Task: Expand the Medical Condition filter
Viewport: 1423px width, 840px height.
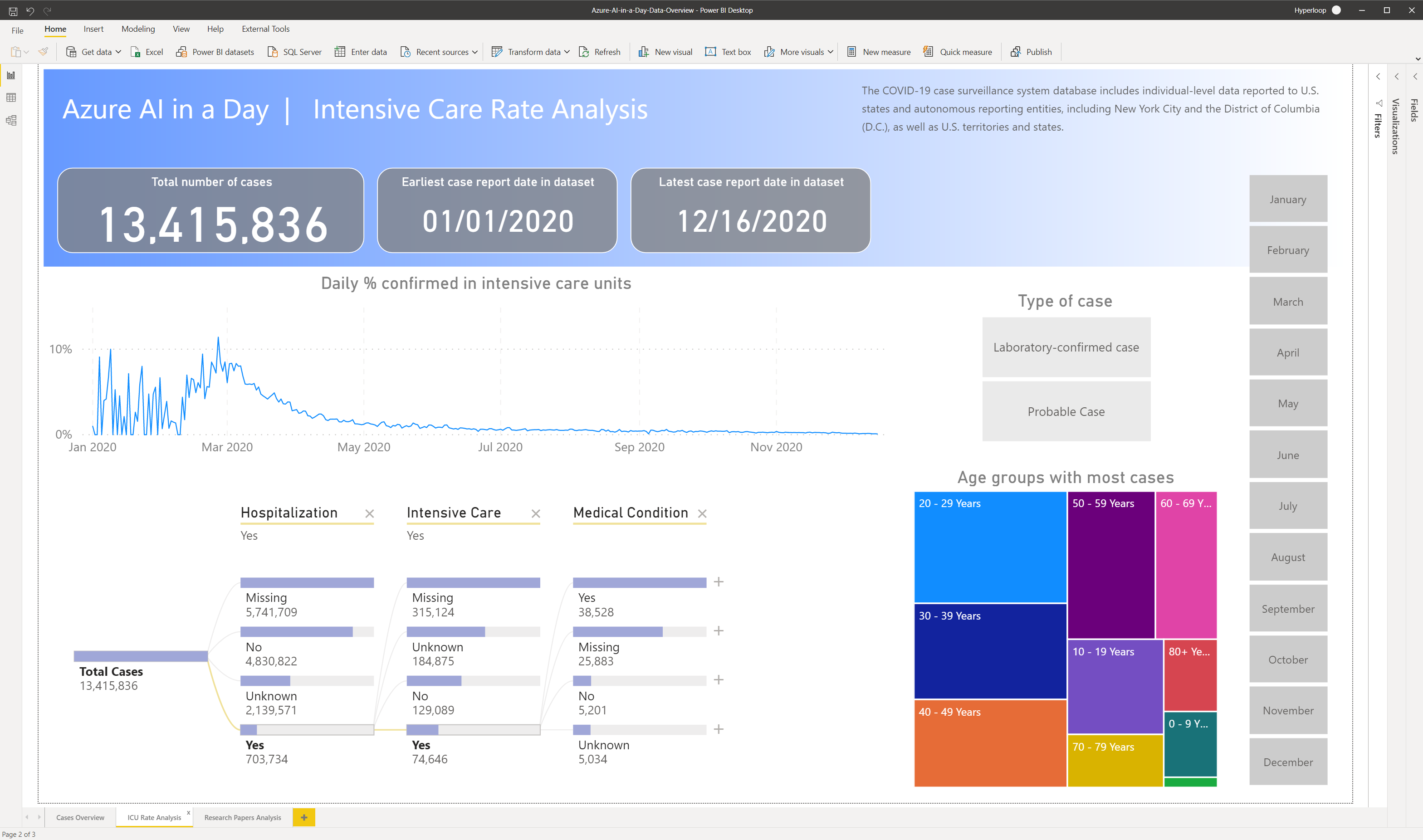Action: tap(722, 581)
